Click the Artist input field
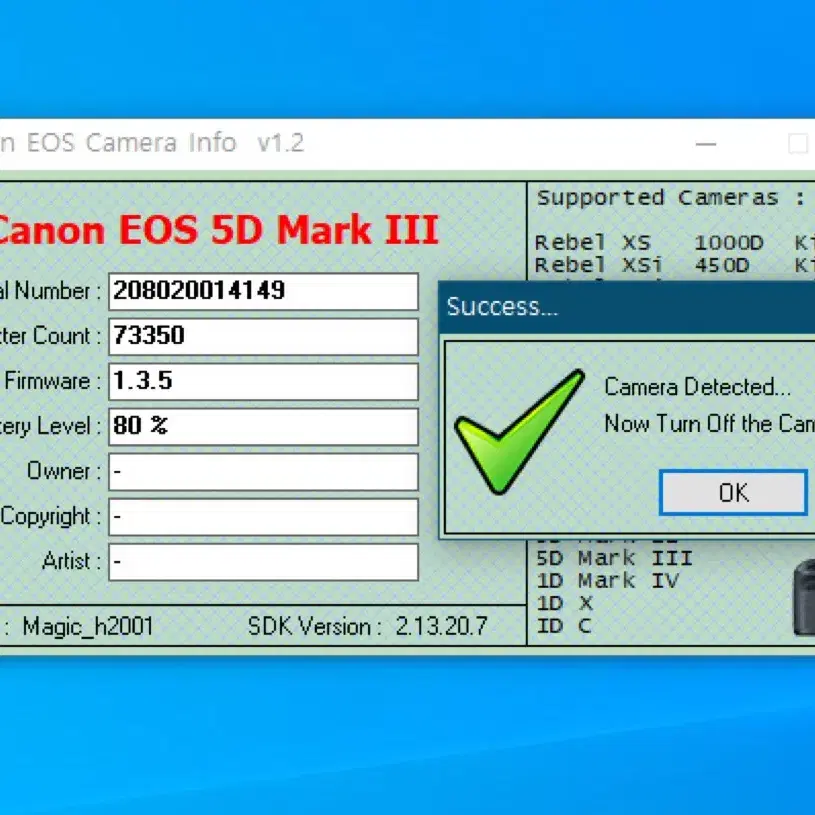This screenshot has width=815, height=815. pos(264,562)
